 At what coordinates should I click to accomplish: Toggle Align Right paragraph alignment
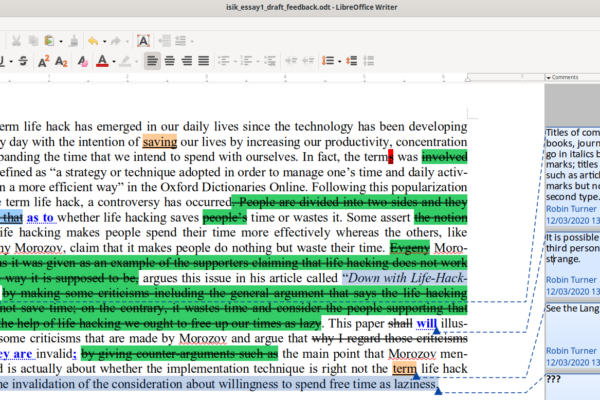pos(187,61)
